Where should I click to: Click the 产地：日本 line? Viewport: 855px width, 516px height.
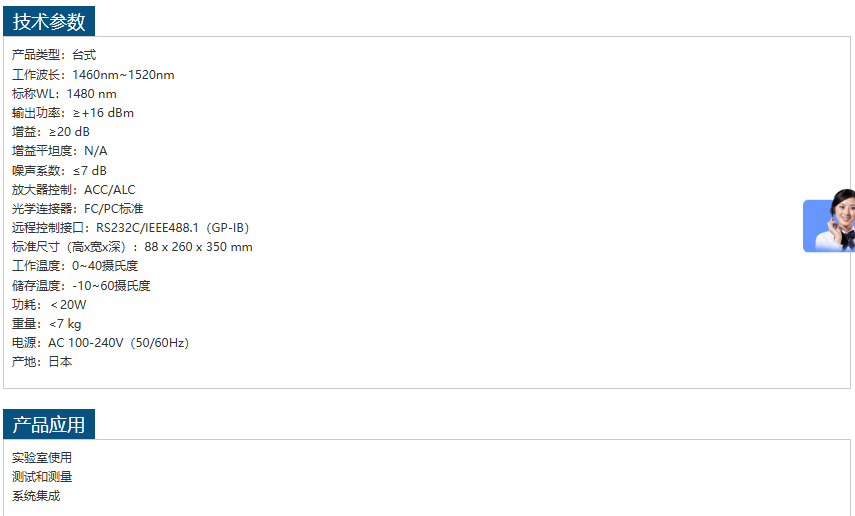[42, 362]
